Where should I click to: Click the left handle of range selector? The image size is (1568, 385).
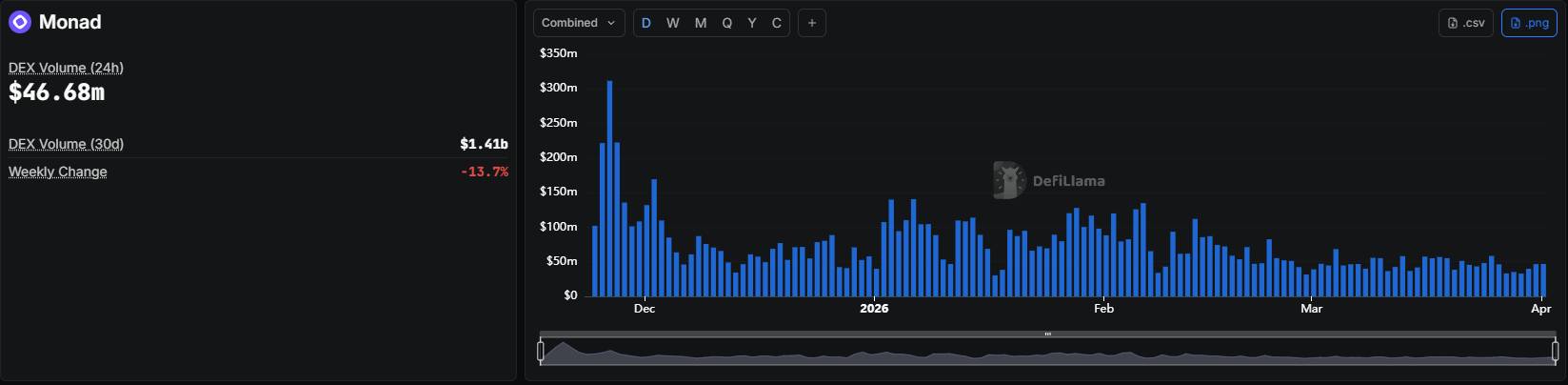tap(541, 352)
